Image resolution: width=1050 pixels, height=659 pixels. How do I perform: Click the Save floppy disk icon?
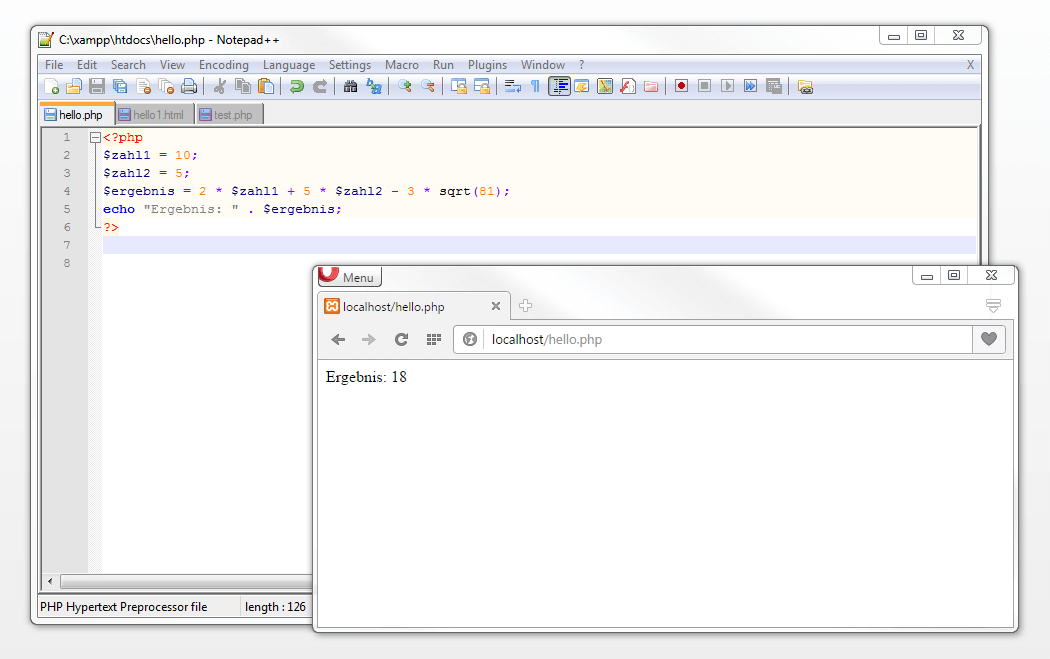click(x=97, y=86)
